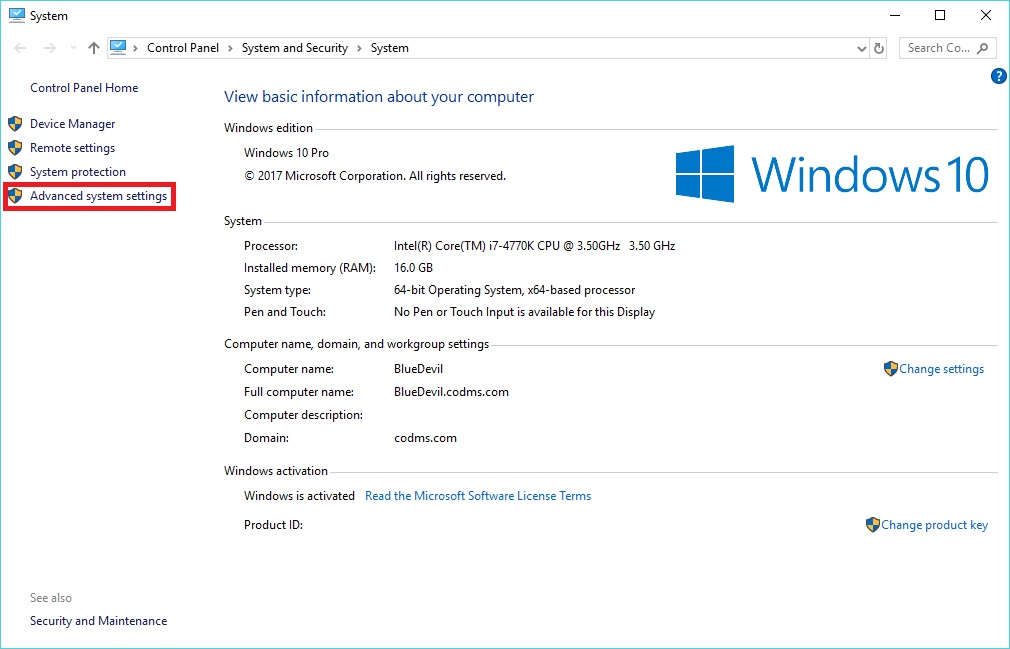Expand the chevron before Control Panel breadcrumb
The image size is (1010, 649).
(x=135, y=48)
